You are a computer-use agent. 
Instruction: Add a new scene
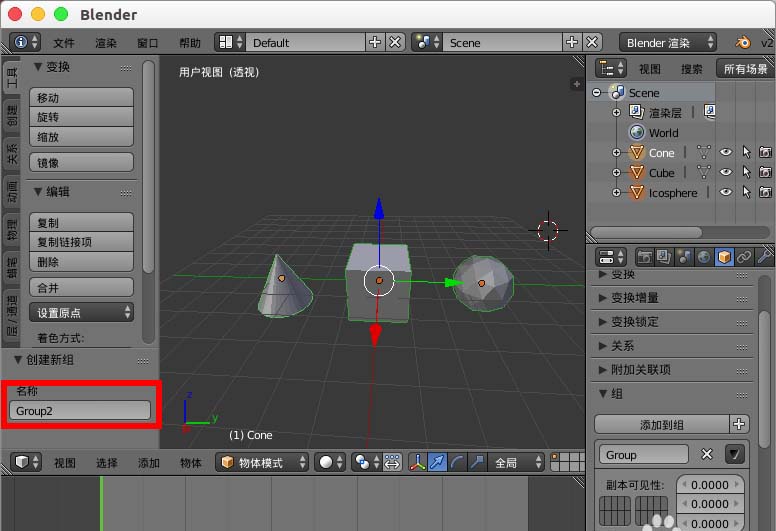[x=572, y=43]
